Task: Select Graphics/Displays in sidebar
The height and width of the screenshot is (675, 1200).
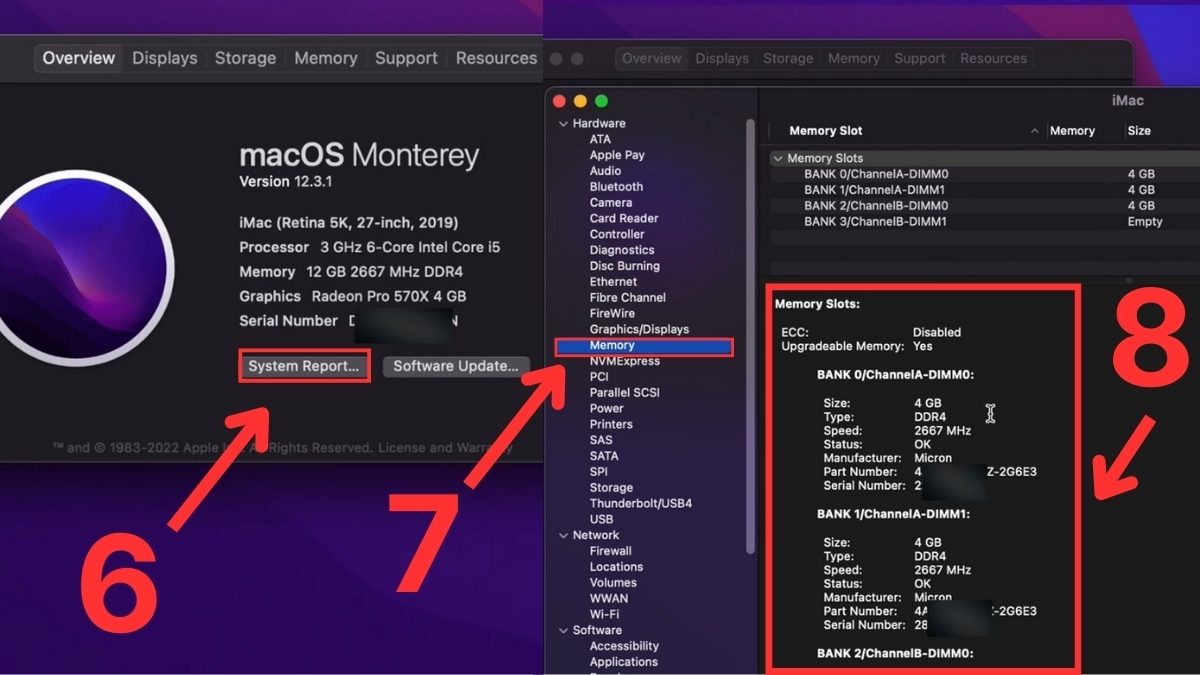Action: coord(639,330)
